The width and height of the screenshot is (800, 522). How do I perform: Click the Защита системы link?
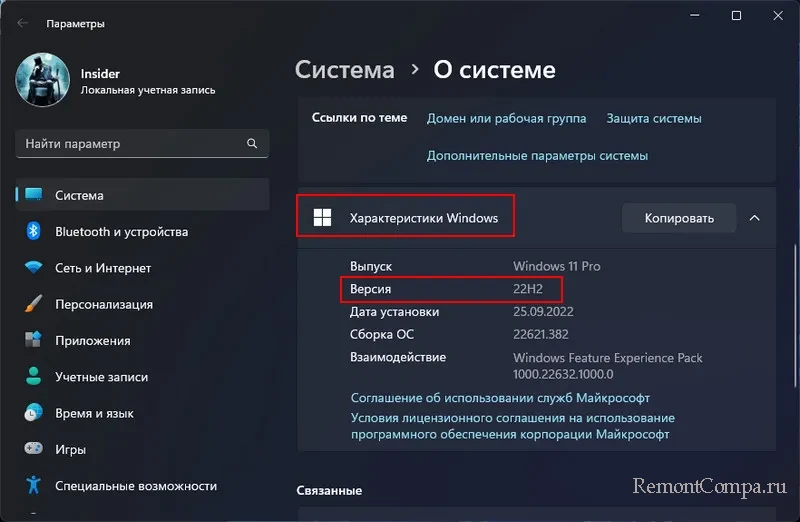click(653, 118)
